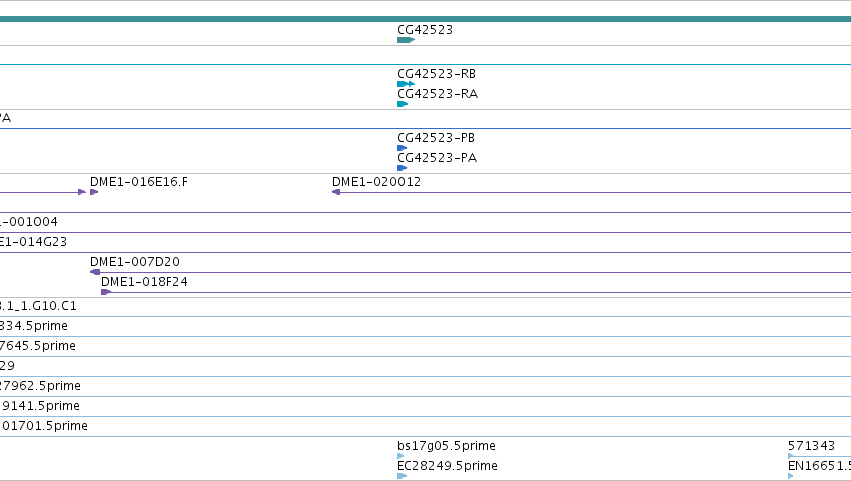Click the DME1-007D20 left arrowhead
The image size is (851, 481).
click(95, 272)
